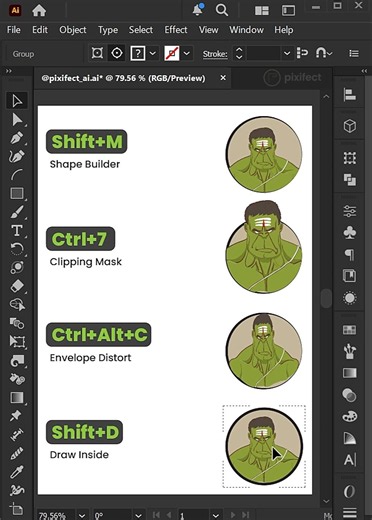Adjust the stroke weight stepper arrows
Viewport: 372px width, 520px height.
[239, 53]
